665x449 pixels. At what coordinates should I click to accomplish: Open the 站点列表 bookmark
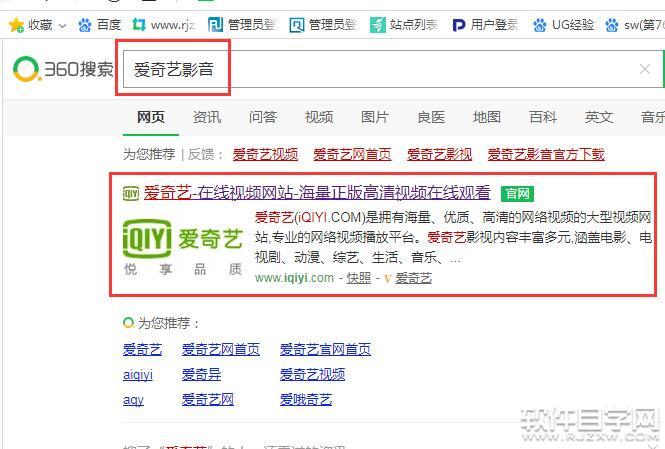(404, 25)
